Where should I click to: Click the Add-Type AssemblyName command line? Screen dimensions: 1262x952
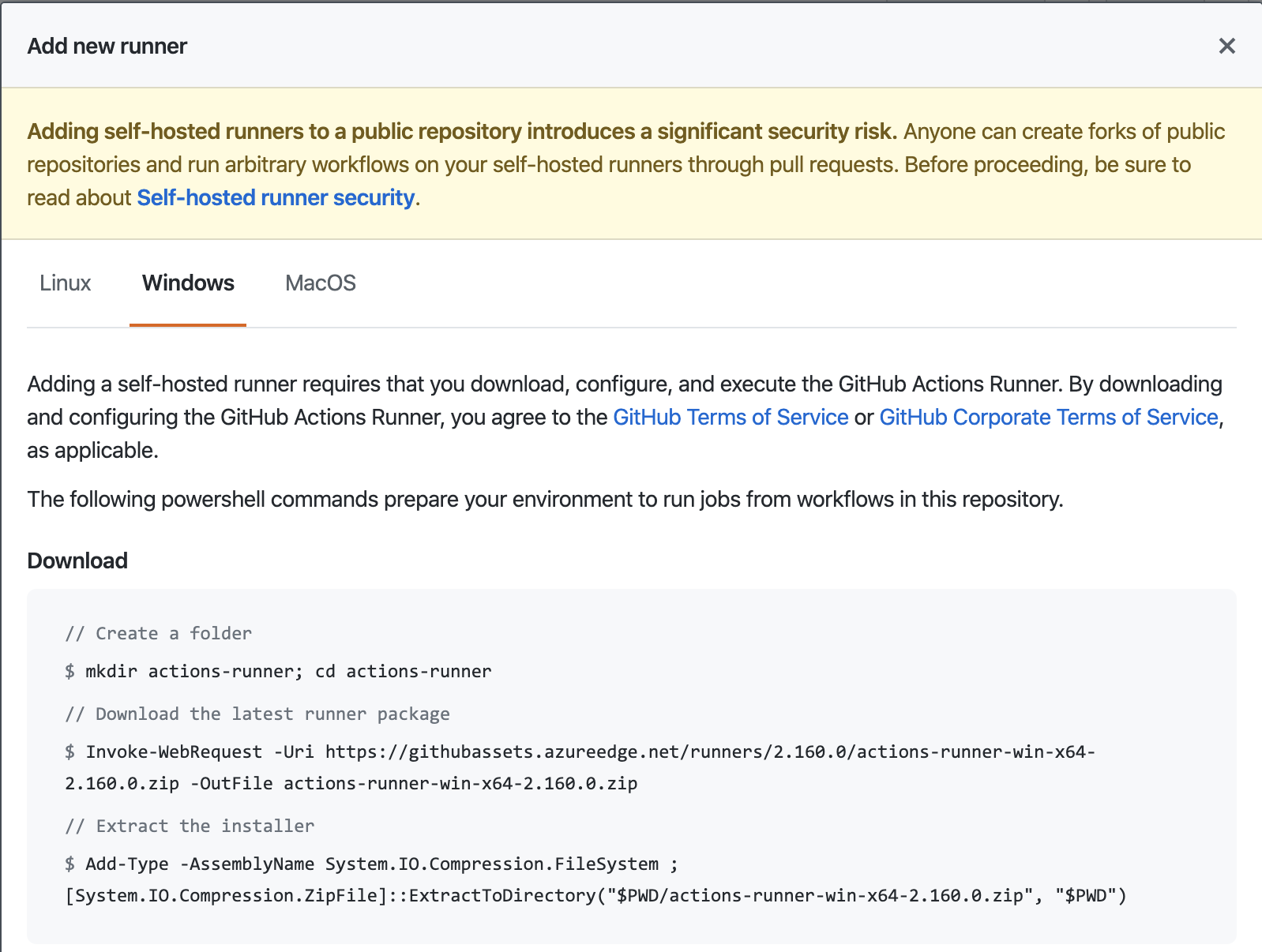(371, 864)
